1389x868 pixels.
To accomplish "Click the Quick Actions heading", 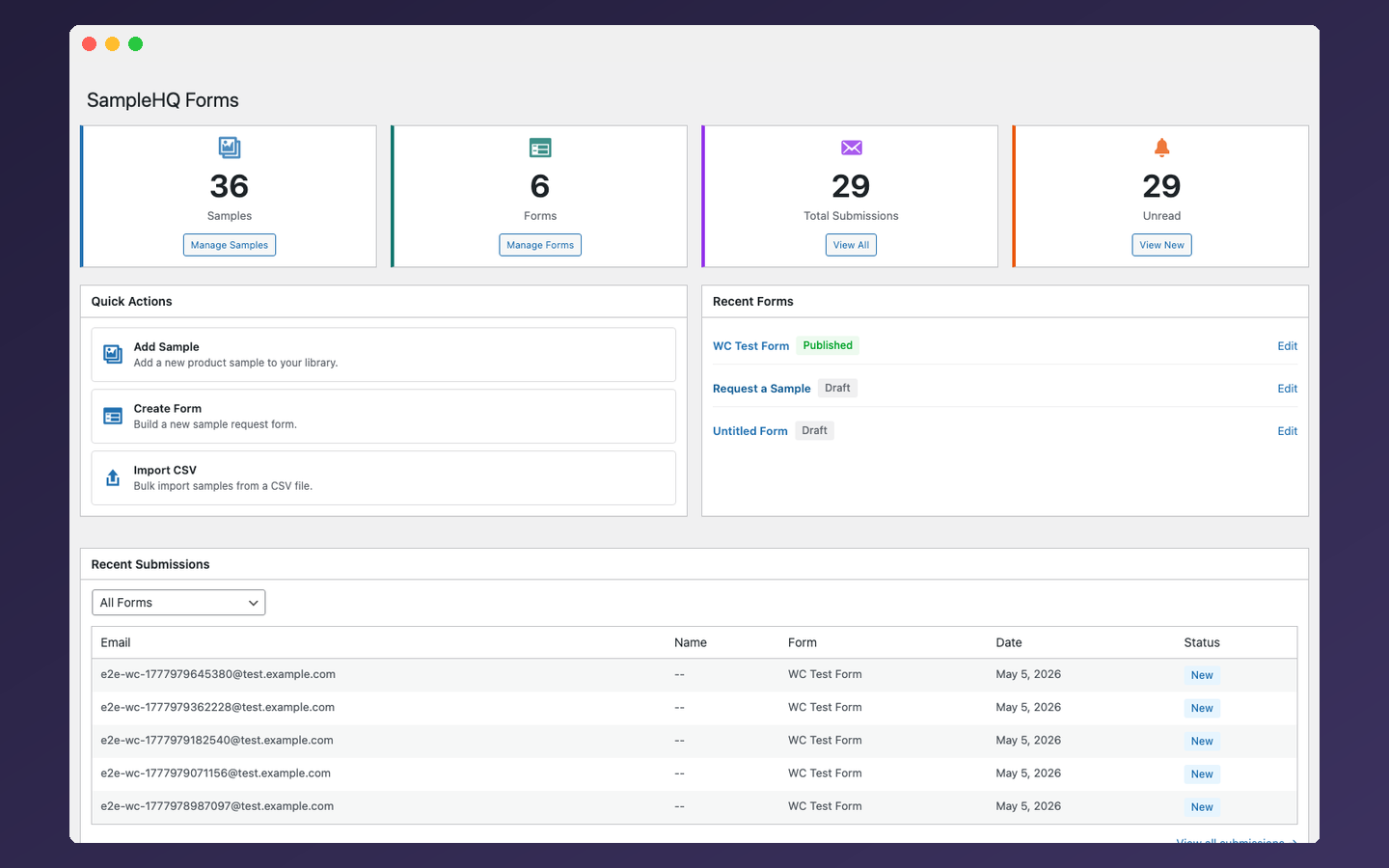I will point(131,301).
